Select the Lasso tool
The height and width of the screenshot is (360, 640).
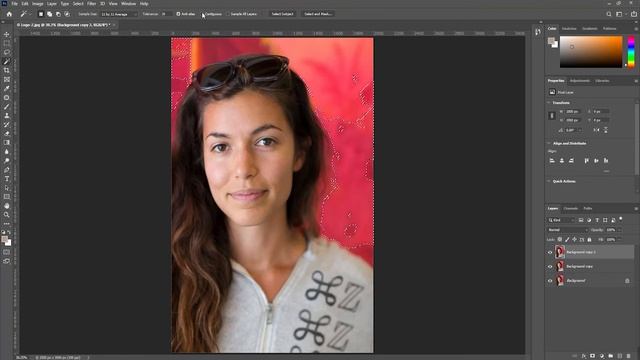7,52
